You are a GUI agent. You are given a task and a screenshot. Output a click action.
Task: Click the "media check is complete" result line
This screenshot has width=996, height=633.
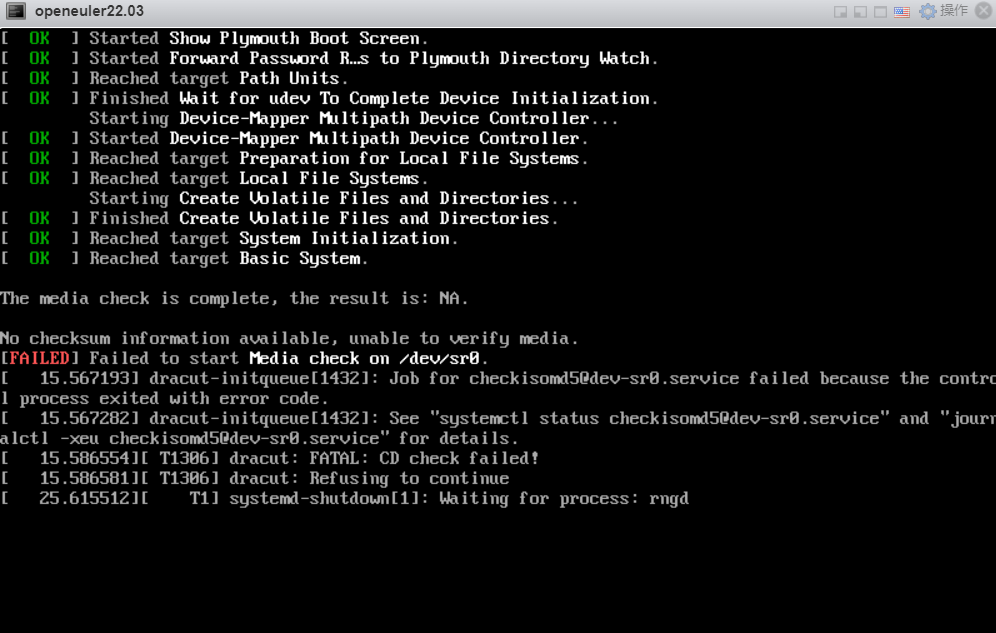[x=234, y=298]
